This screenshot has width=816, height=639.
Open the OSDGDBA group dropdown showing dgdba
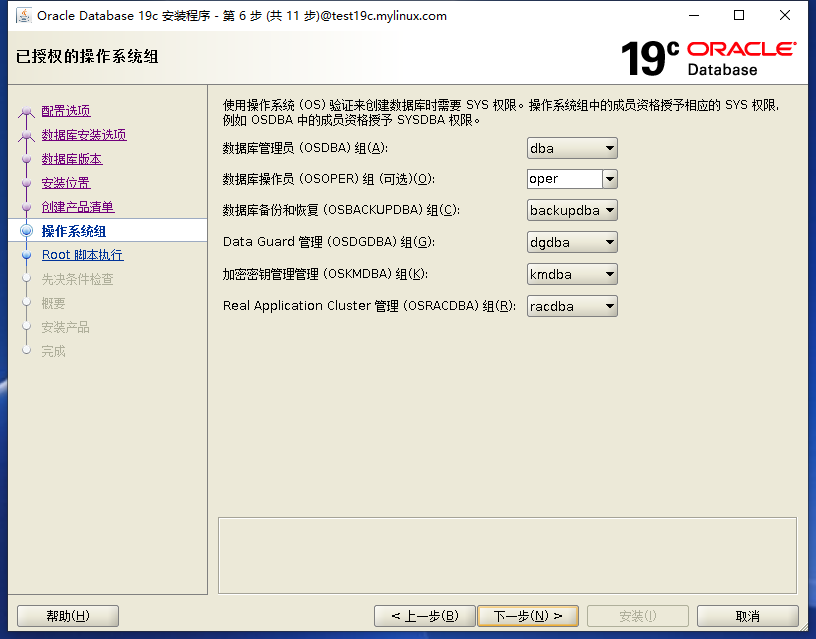click(572, 242)
